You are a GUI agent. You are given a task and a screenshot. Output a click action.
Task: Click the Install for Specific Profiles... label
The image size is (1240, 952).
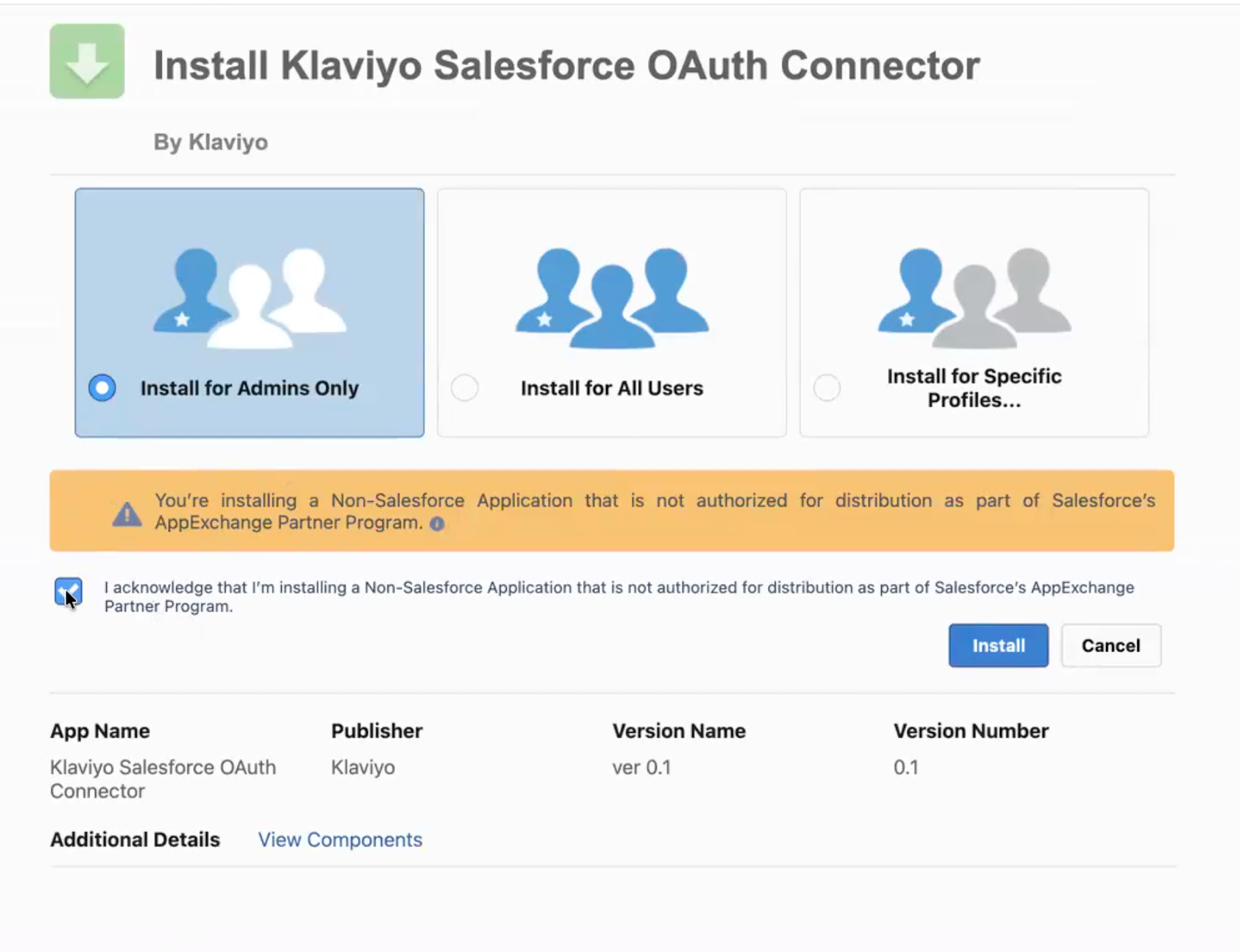974,388
